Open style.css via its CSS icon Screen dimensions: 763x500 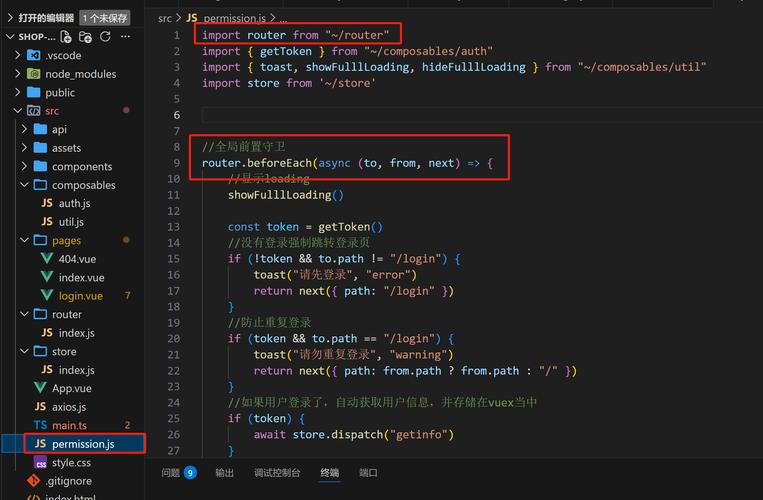coord(40,463)
